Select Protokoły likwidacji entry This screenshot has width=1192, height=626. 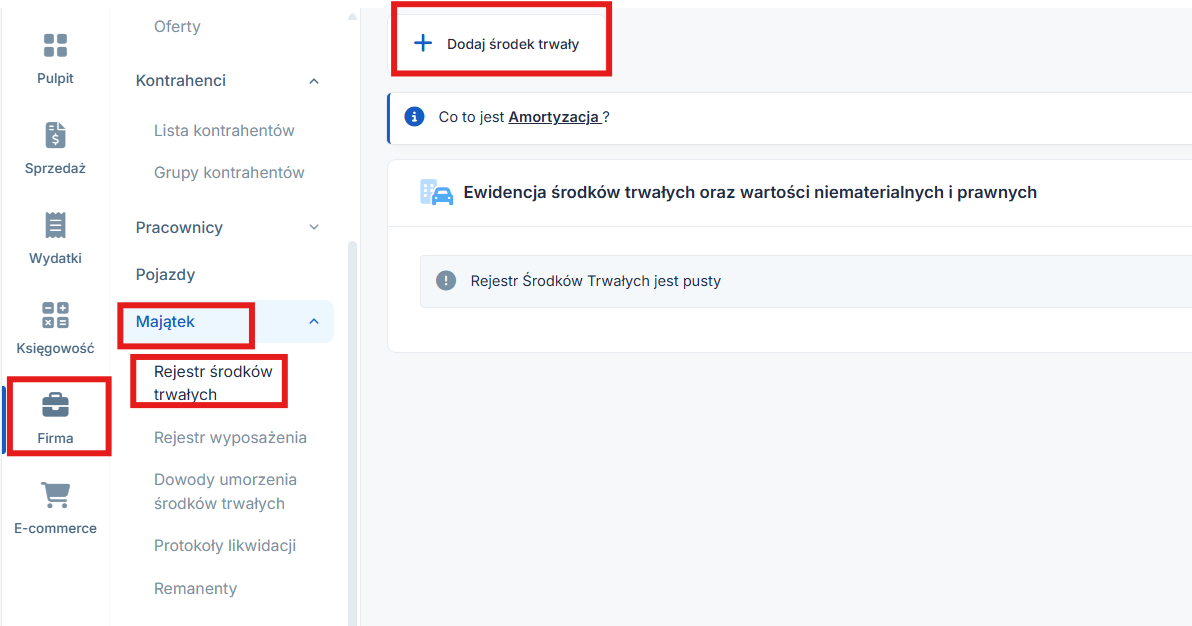225,546
